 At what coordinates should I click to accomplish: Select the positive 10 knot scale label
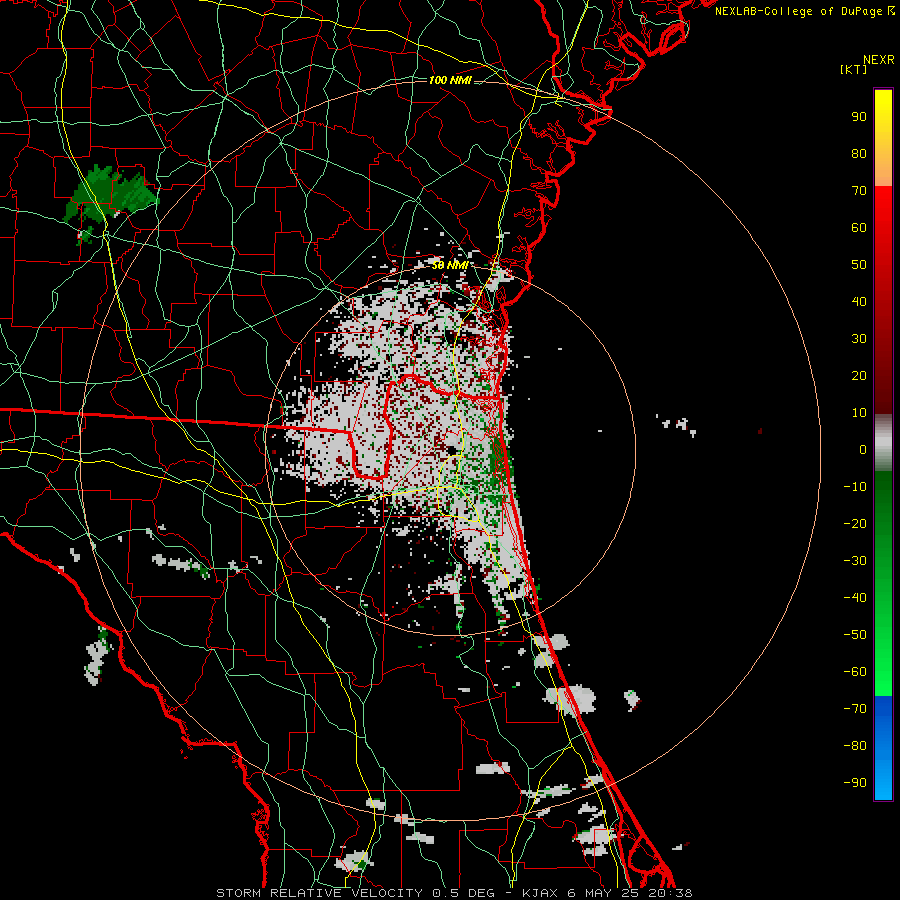[859, 413]
